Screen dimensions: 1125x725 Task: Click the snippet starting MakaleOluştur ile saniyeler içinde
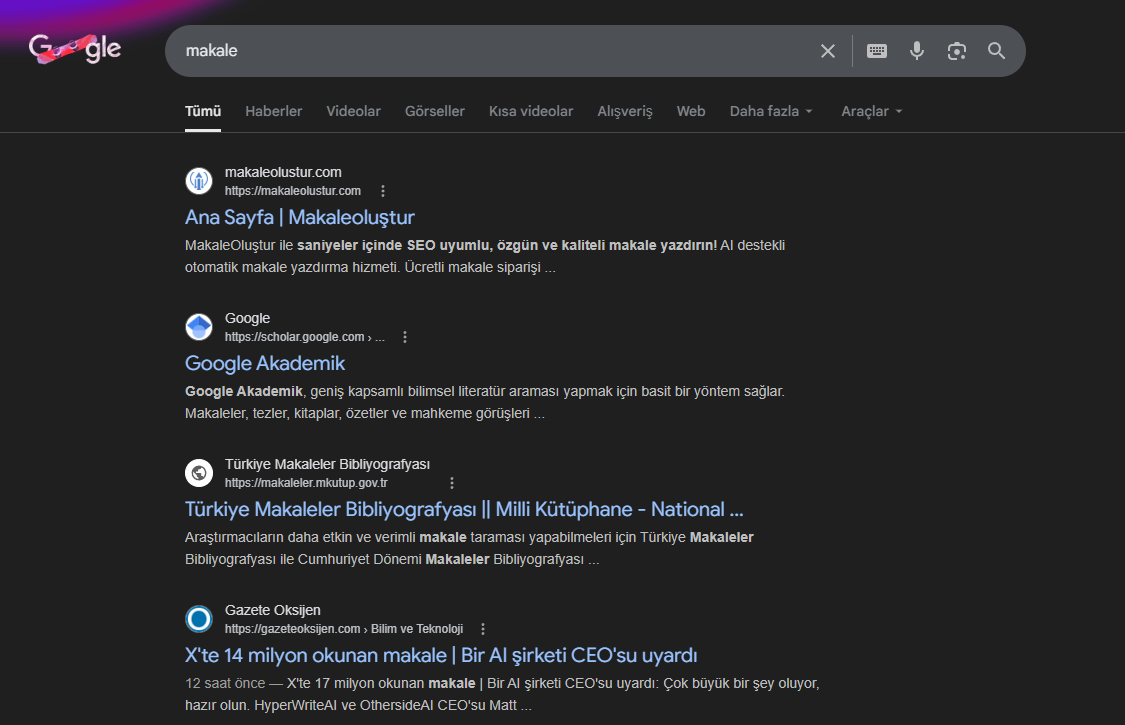pos(485,256)
